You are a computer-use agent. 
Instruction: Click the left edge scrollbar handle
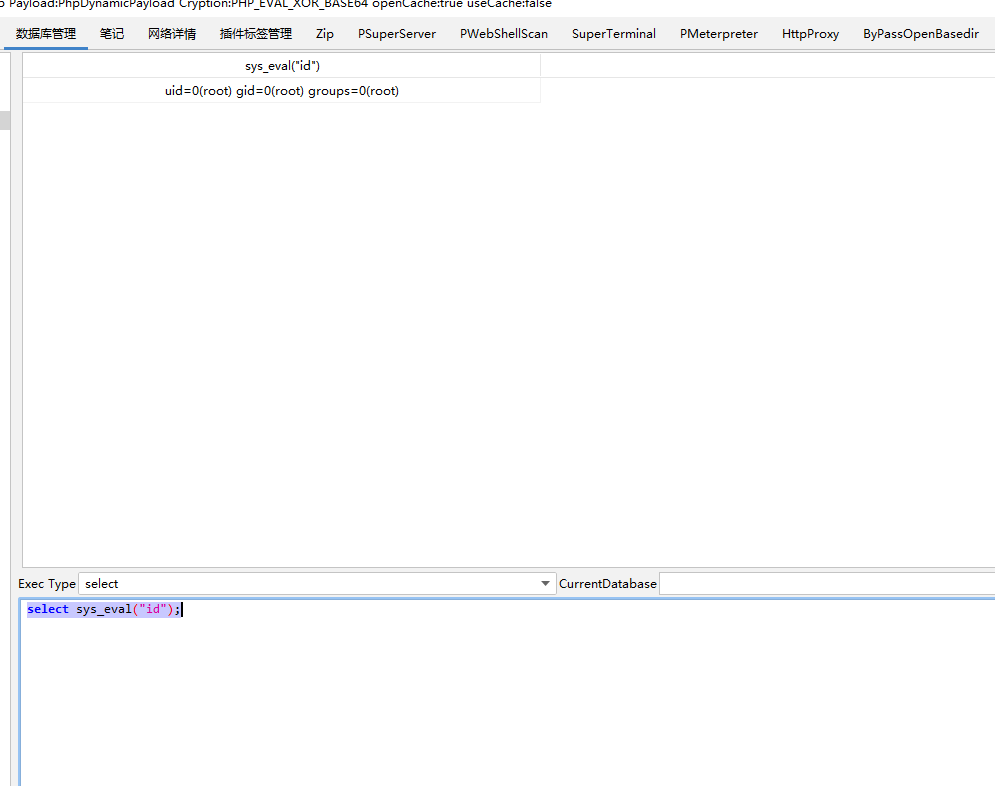pyautogui.click(x=5, y=119)
